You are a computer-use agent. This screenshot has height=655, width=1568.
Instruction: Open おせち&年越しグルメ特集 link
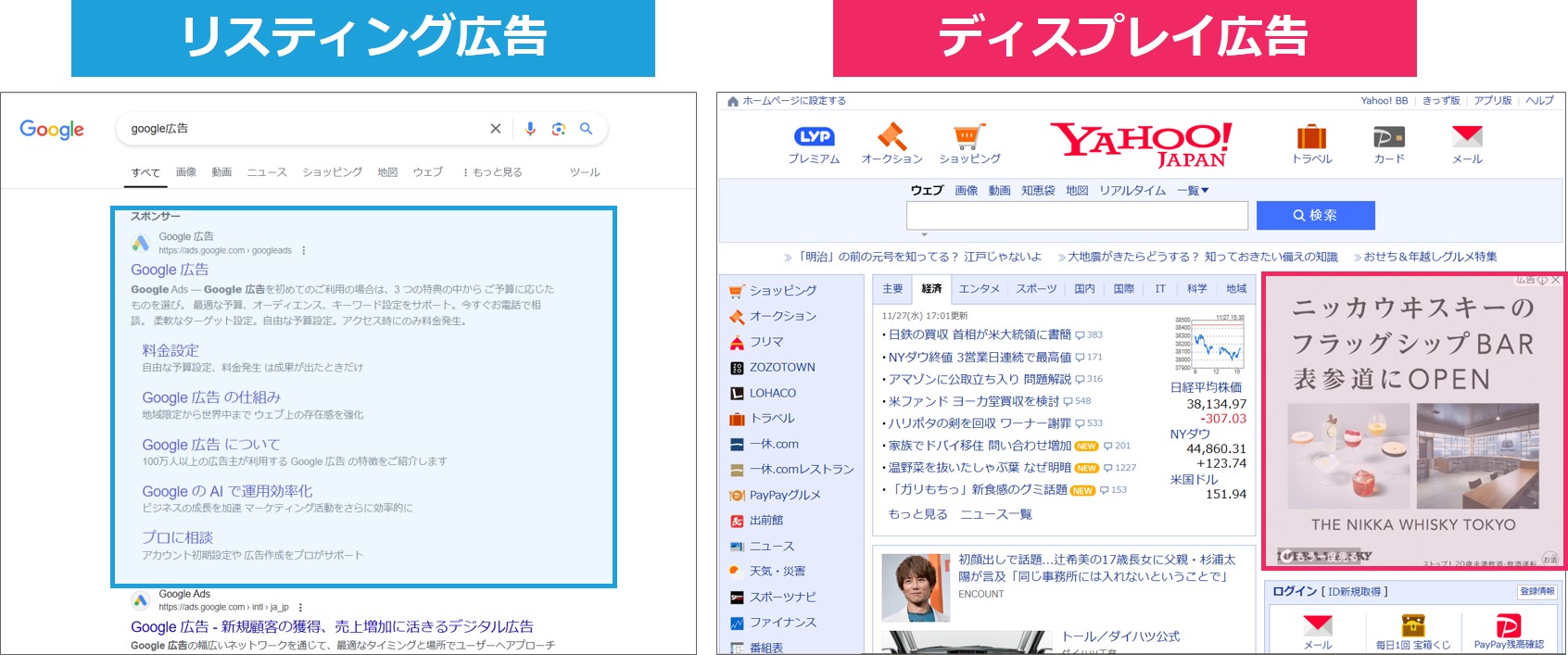pyautogui.click(x=1430, y=257)
